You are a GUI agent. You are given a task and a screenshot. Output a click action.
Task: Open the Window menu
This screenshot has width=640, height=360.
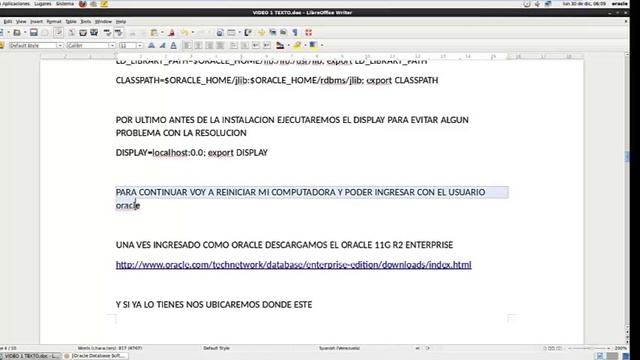point(103,22)
